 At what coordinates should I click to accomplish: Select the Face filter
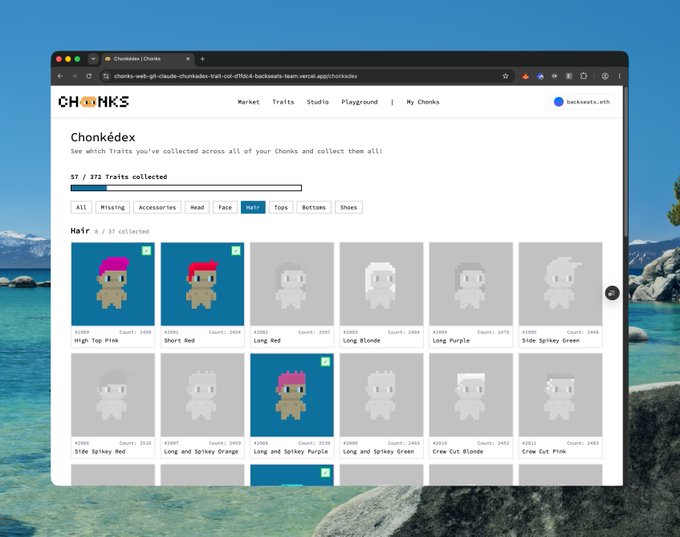point(225,207)
